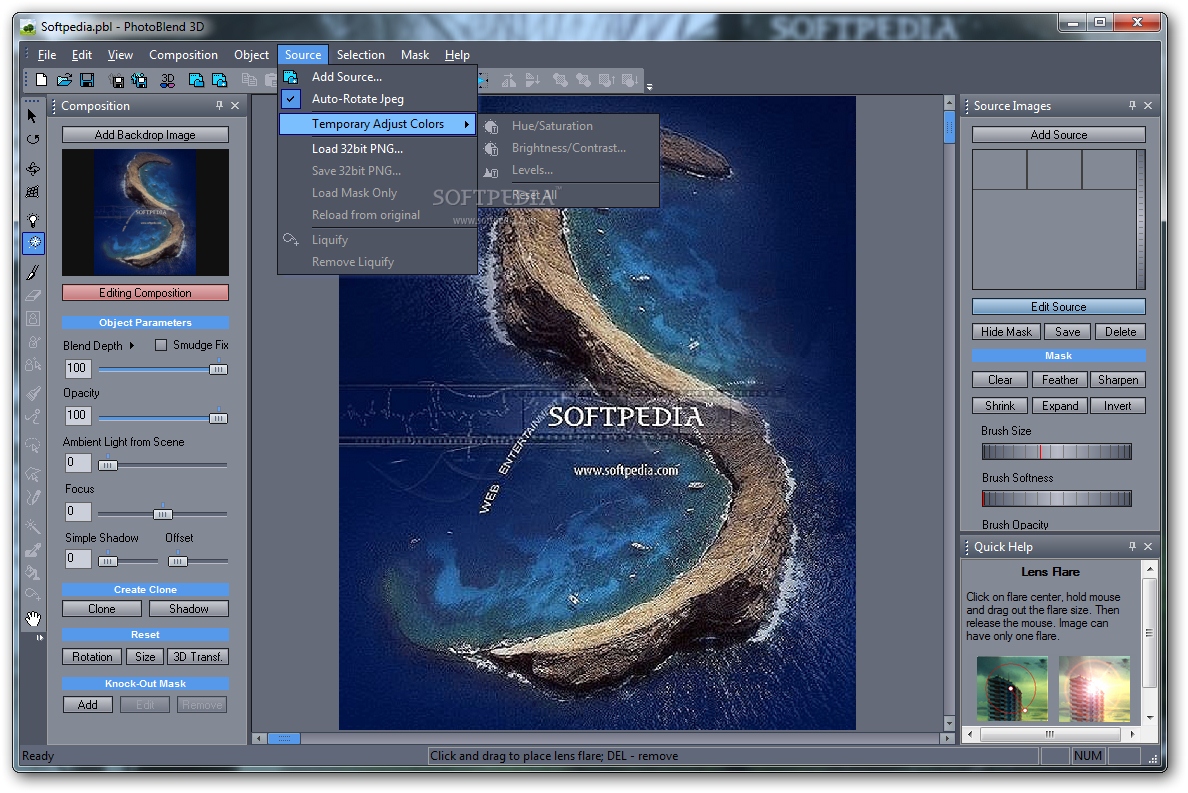Toggle the Source Images panel pin
Image resolution: width=1188 pixels, height=793 pixels.
click(1132, 106)
